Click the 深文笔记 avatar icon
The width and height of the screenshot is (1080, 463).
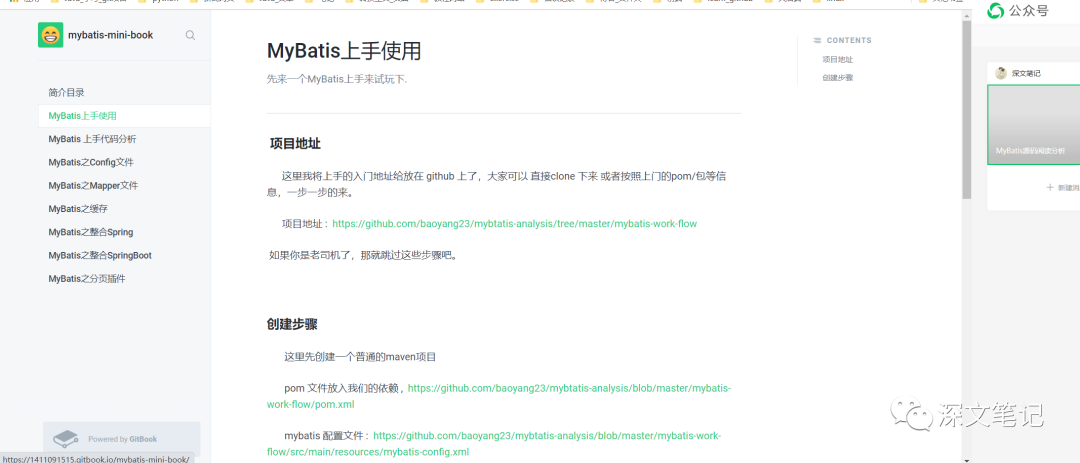coord(1001,73)
